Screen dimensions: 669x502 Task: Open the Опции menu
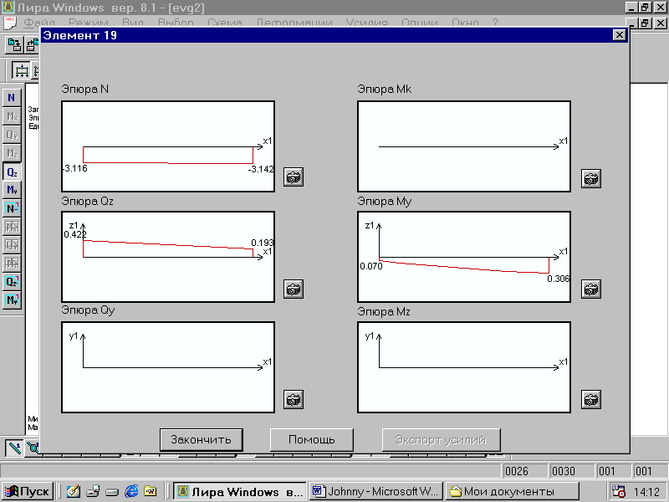click(420, 22)
